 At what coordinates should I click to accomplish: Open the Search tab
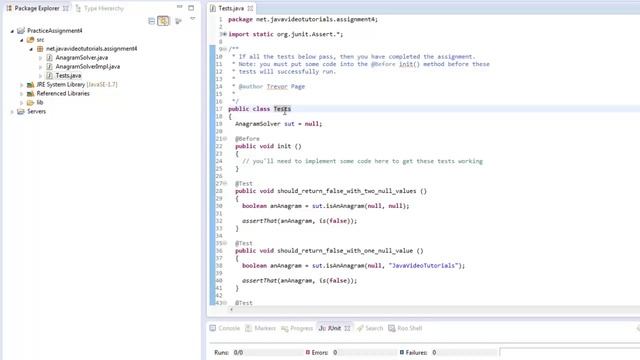pyautogui.click(x=370, y=328)
